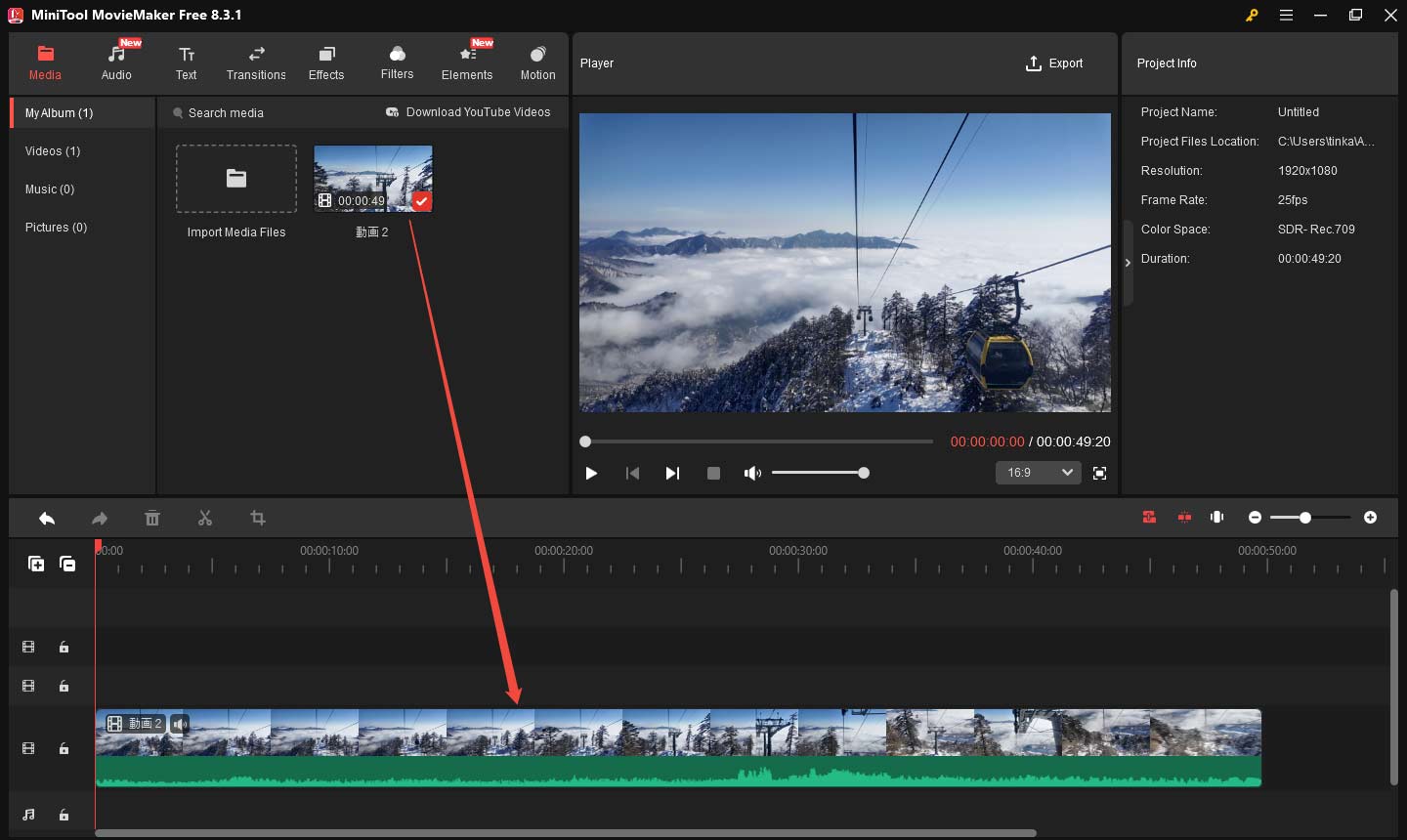Click the zoom in plus icon on timeline
1407x840 pixels.
(x=1370, y=517)
